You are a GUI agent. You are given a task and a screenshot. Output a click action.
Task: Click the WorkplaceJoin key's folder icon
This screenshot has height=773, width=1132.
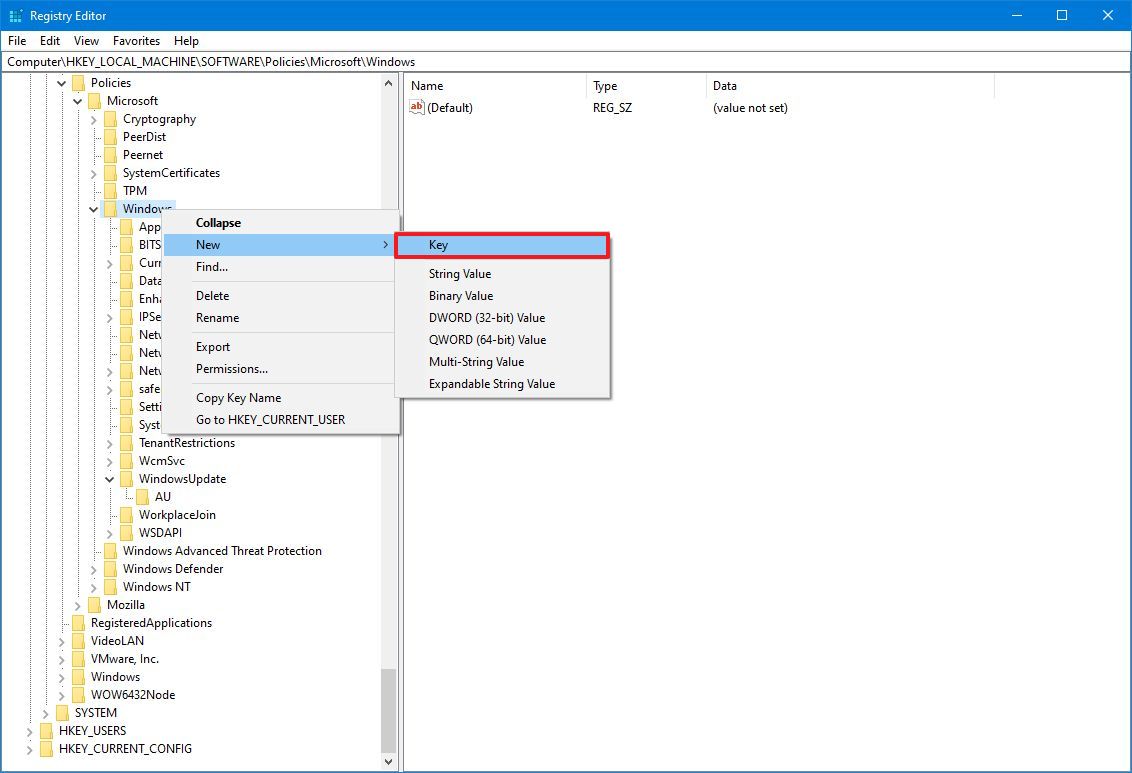pos(127,514)
